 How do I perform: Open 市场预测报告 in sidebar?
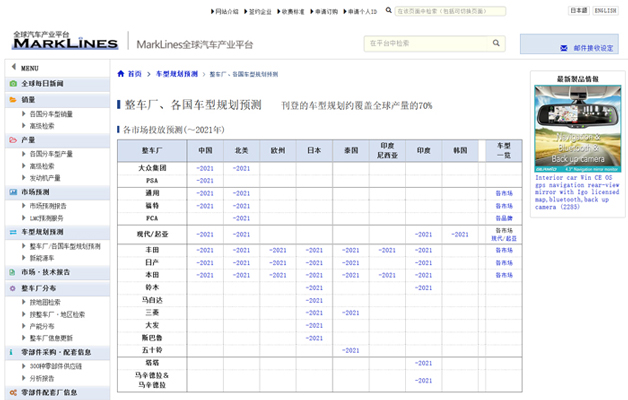click(x=48, y=206)
